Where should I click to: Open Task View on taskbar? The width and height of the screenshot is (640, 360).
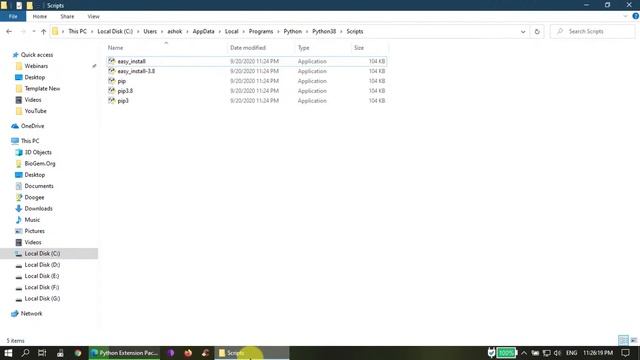coord(42,353)
